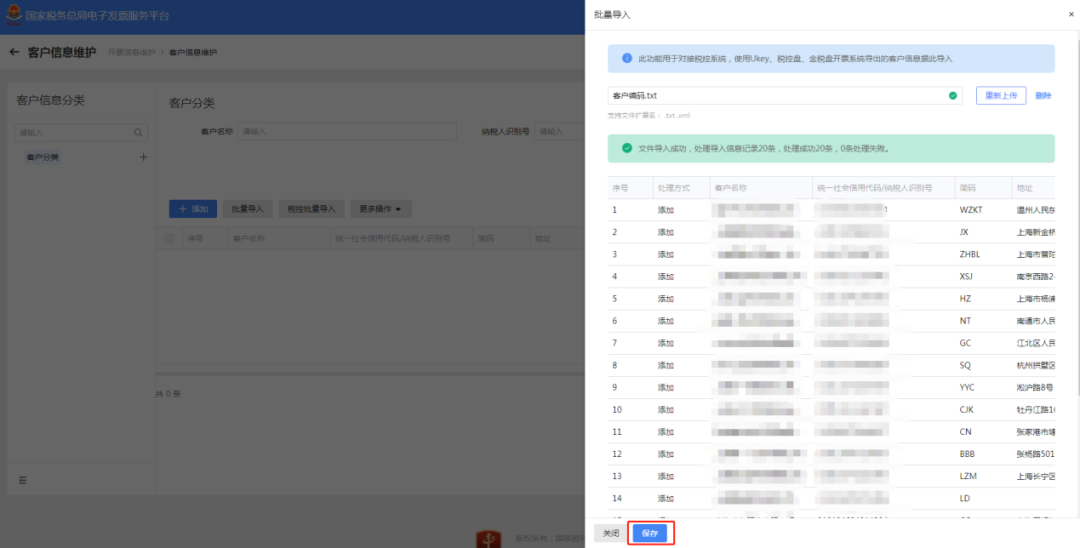Click the BBB code cell
This screenshot has width=1080, height=548.
click(x=967, y=454)
